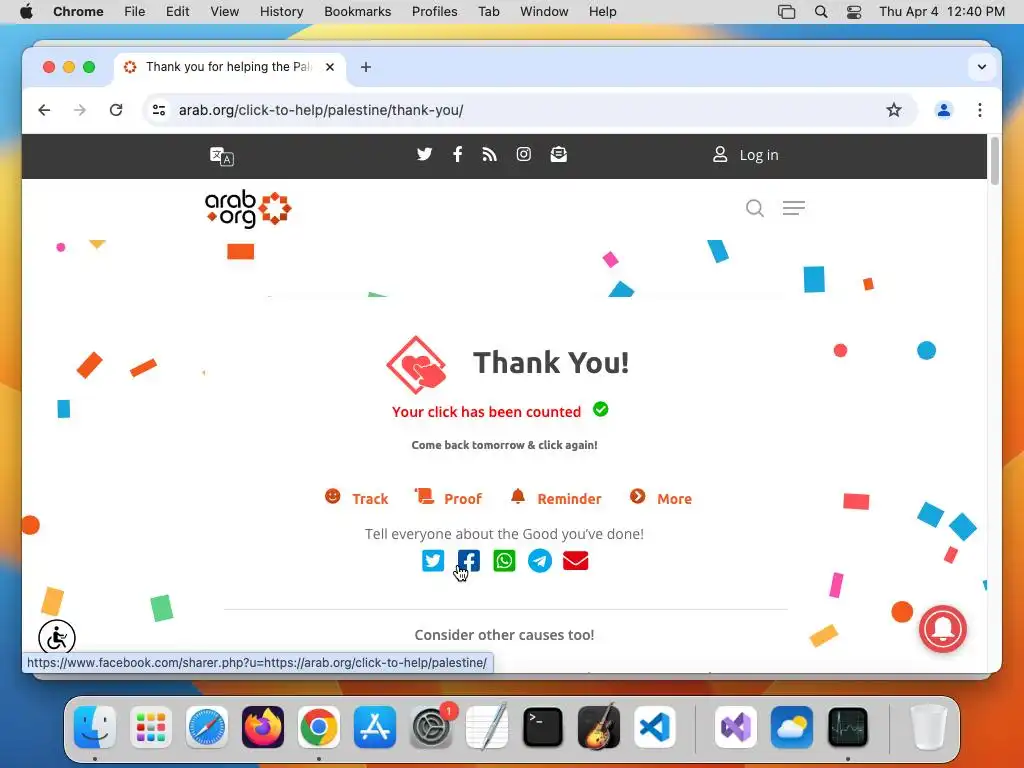The image size is (1024, 768).
Task: Open System Settings from the dock
Action: tap(431, 726)
